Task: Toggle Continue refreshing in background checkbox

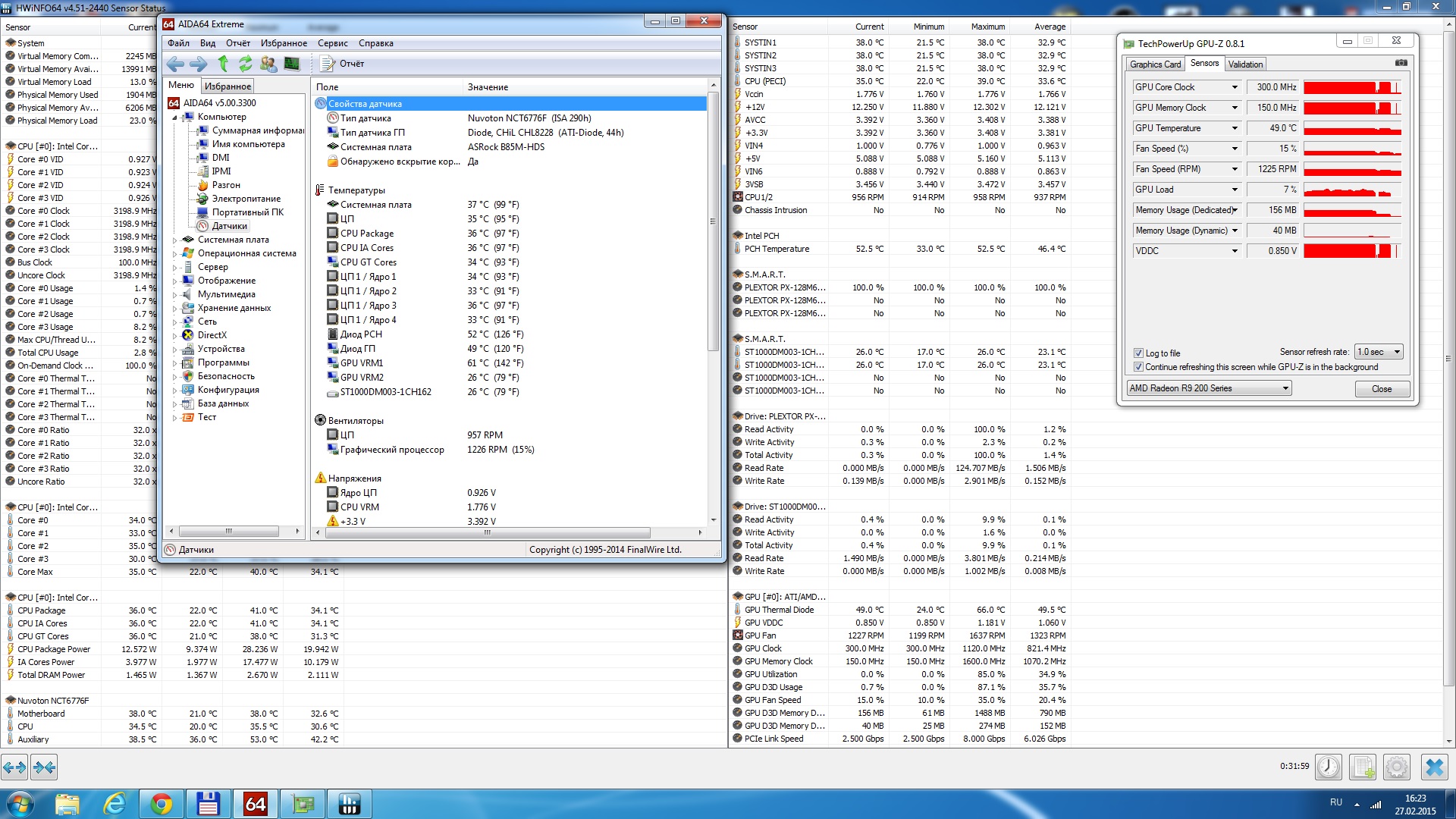Action: click(1138, 367)
